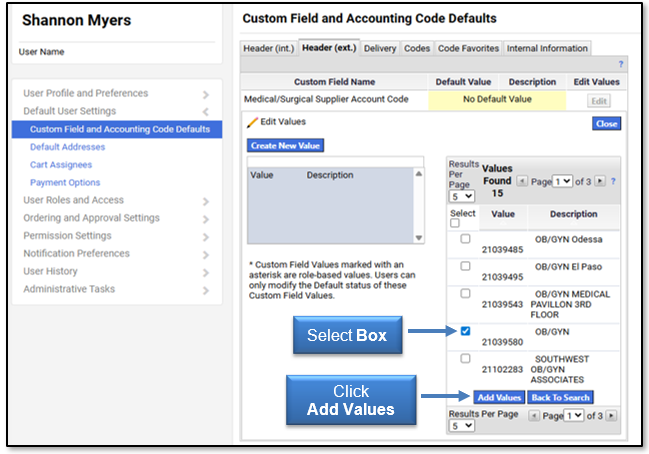
Task: Switch to Delivery tab
Action: [380, 48]
